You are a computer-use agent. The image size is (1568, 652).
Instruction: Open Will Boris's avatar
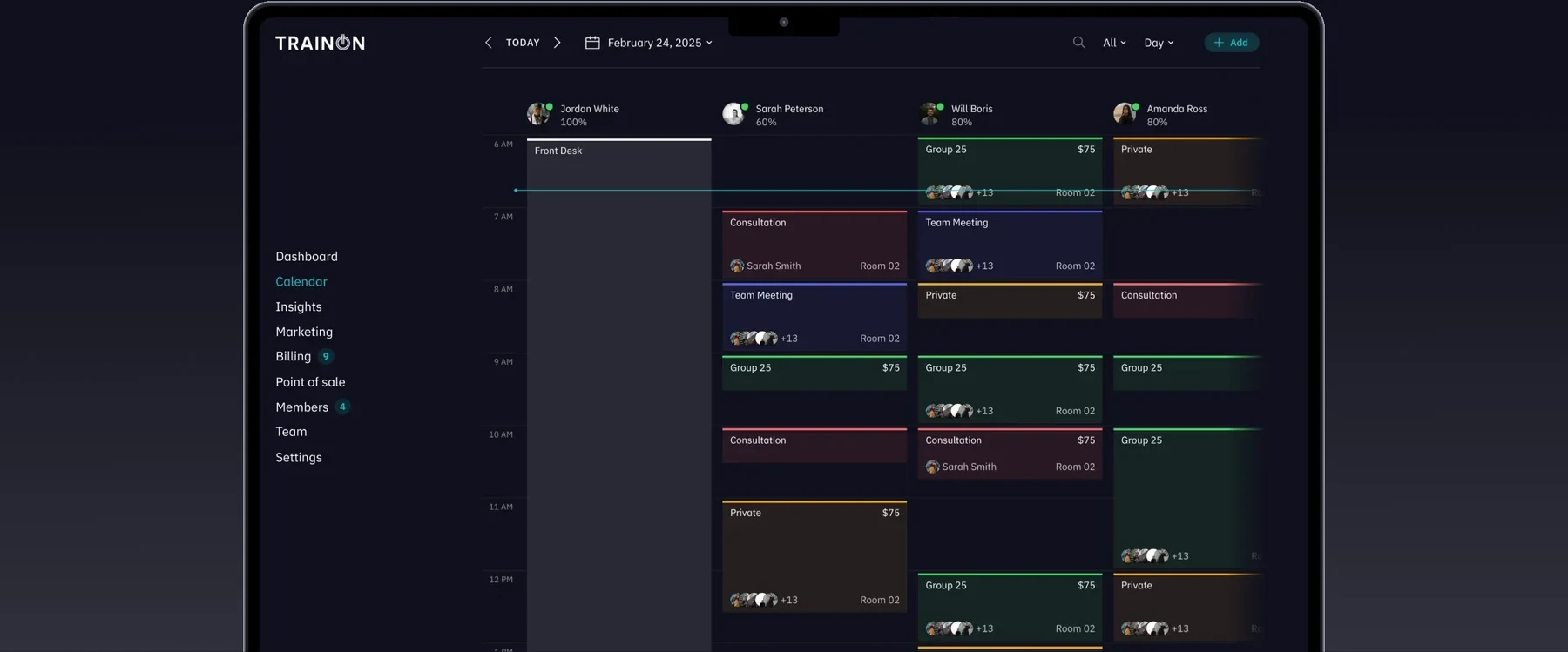click(930, 114)
